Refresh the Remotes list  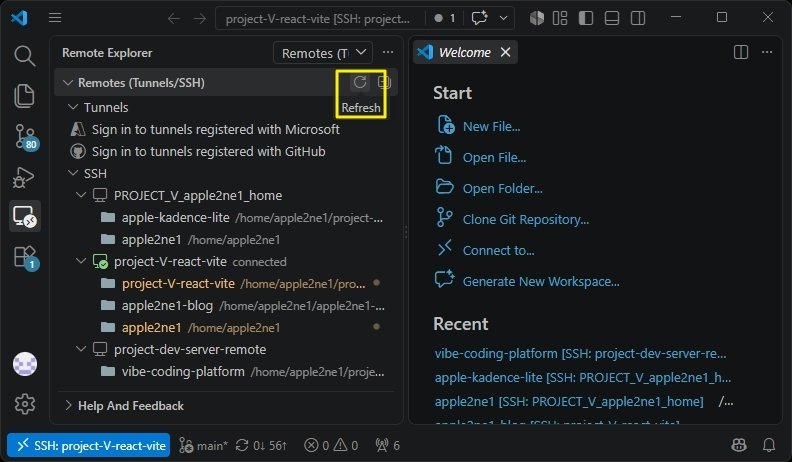360,82
